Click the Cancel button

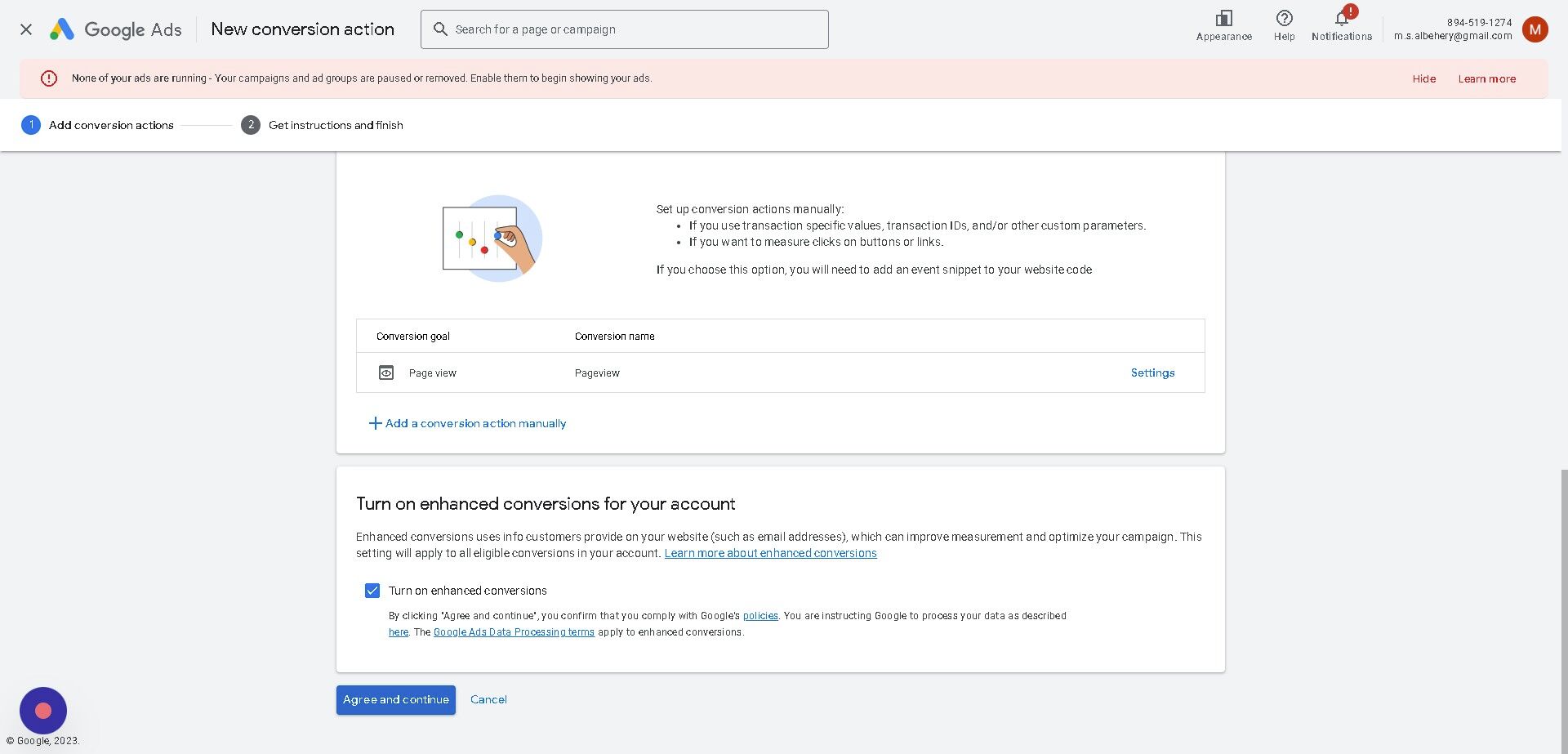488,700
